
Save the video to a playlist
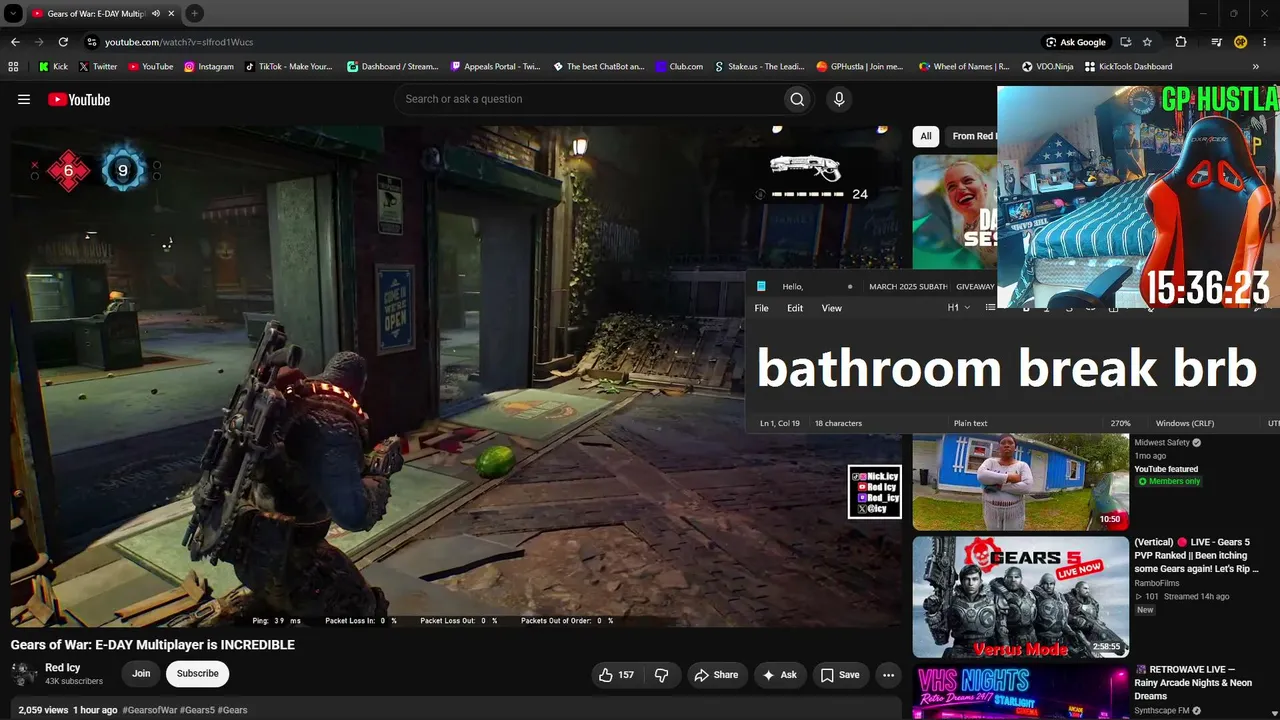pyautogui.click(x=840, y=675)
